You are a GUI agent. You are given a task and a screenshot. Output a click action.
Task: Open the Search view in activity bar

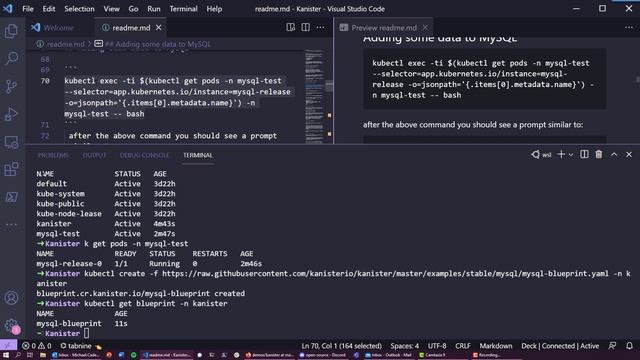(x=11, y=58)
